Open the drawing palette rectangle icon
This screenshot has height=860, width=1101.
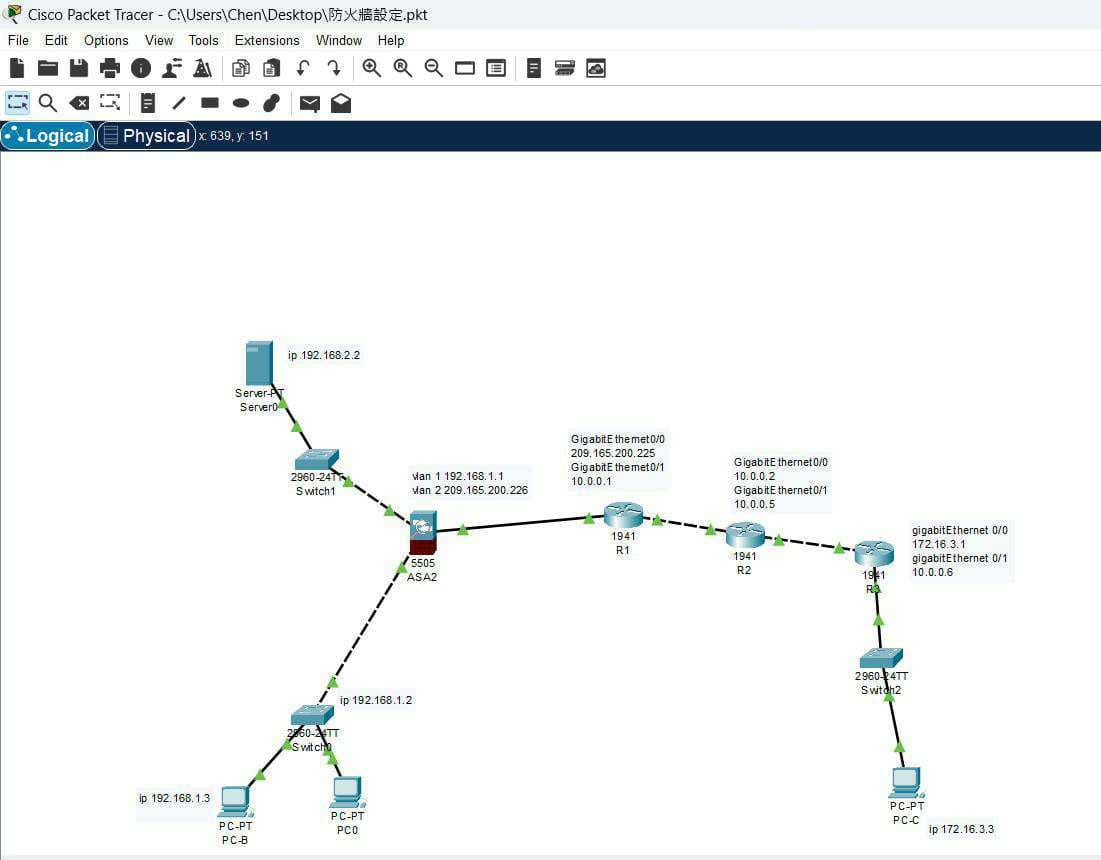pyautogui.click(x=465, y=68)
